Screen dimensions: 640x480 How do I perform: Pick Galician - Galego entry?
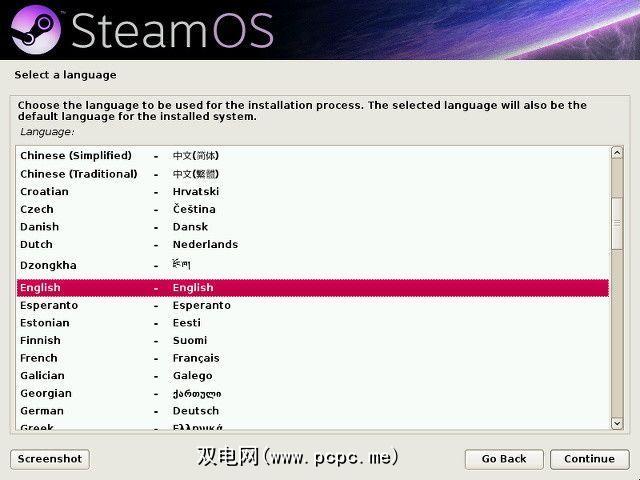click(313, 376)
